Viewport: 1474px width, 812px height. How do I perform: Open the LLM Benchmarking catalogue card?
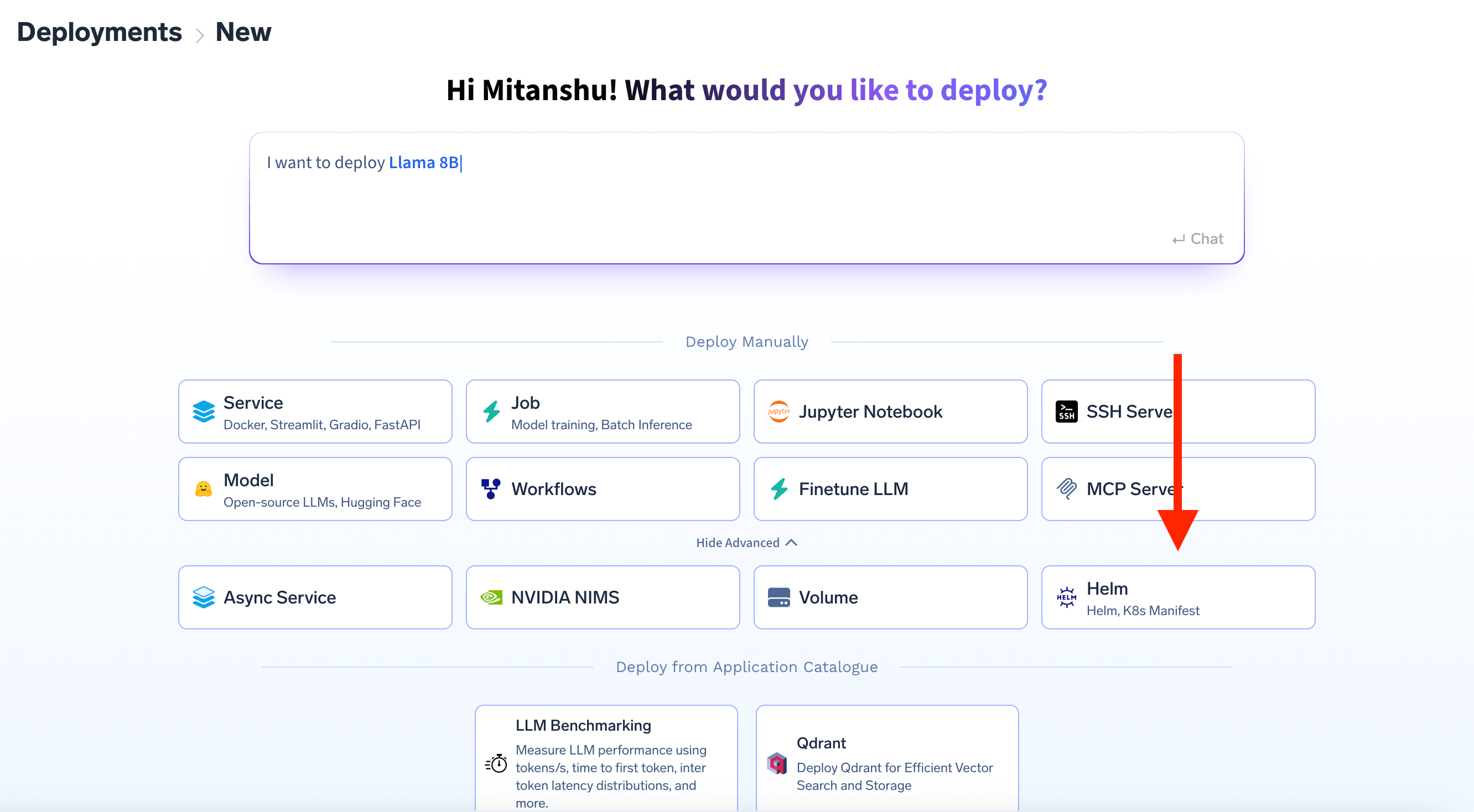606,758
